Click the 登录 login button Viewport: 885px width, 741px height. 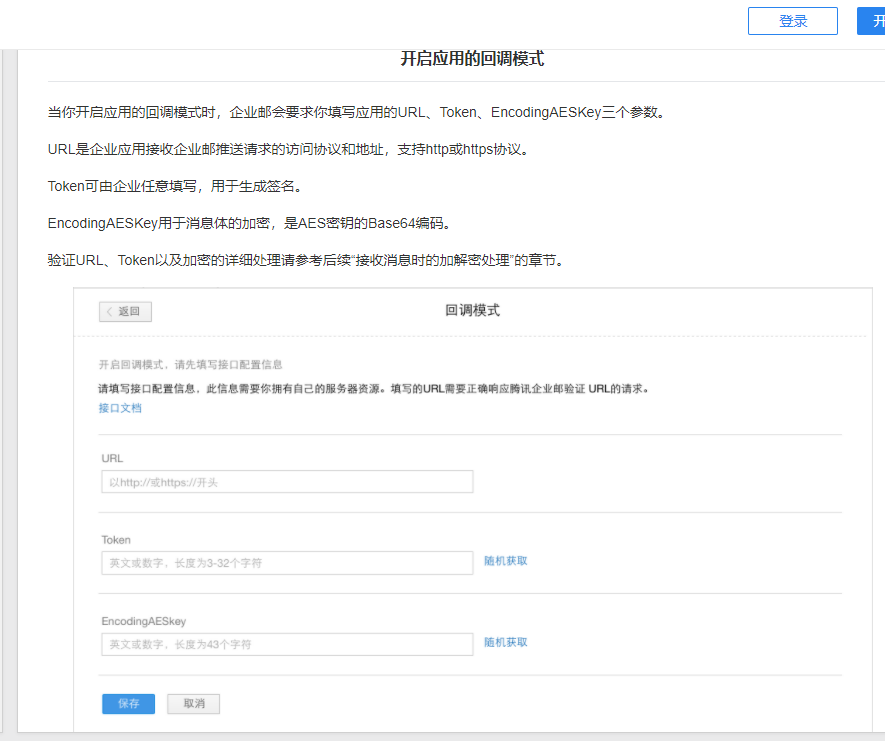pyautogui.click(x=792, y=21)
